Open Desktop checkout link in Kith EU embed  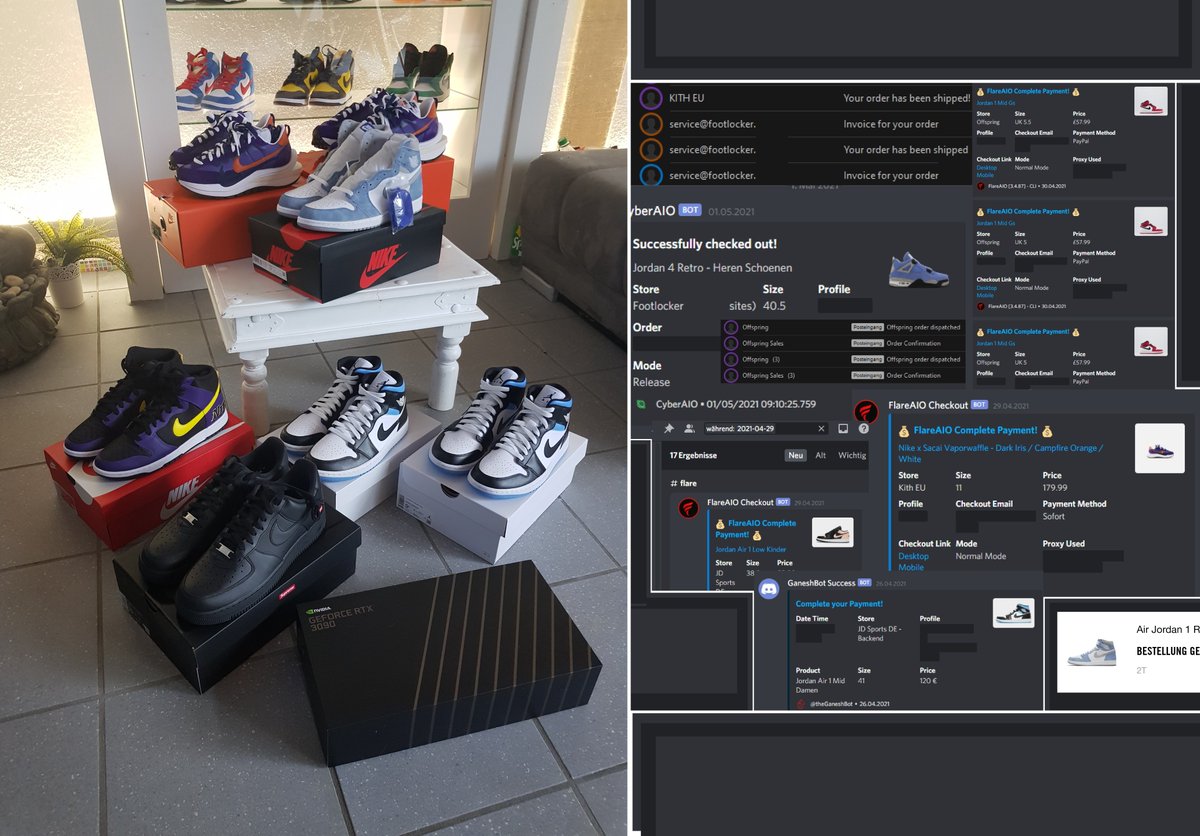913,556
